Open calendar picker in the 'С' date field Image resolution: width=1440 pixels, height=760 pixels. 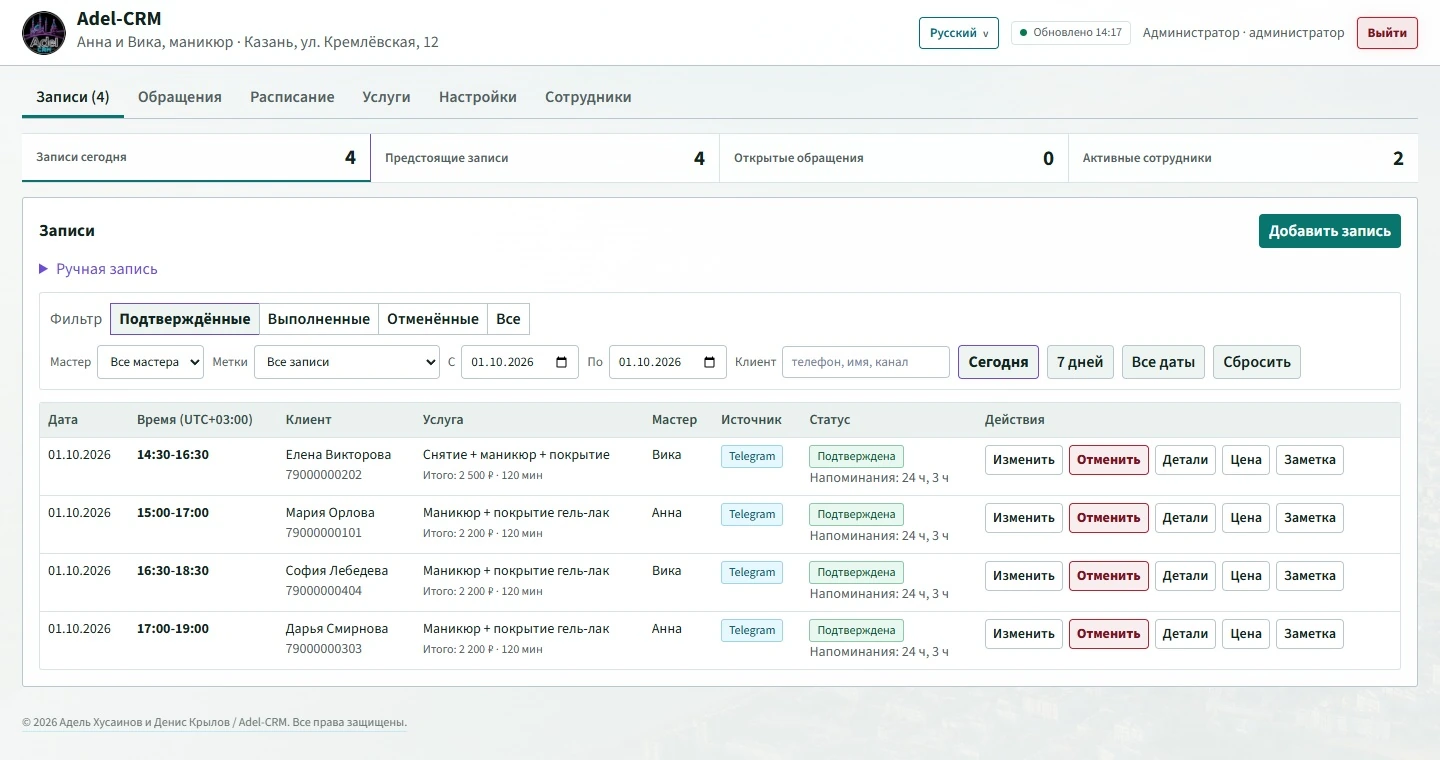(x=561, y=362)
